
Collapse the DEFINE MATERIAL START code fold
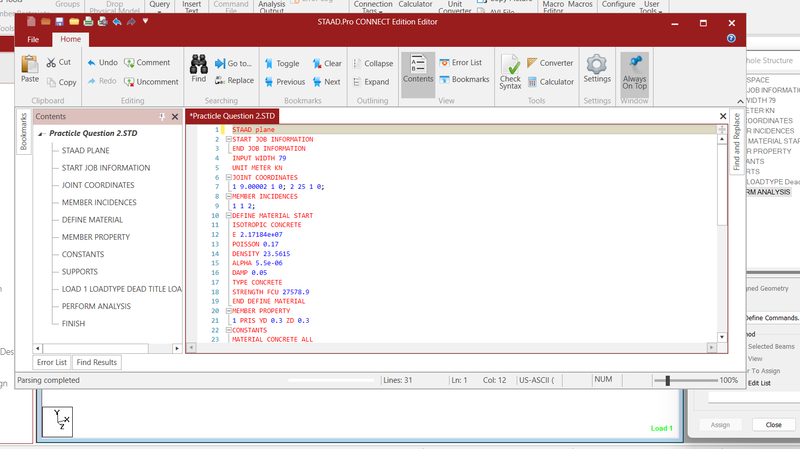pyautogui.click(x=229, y=215)
